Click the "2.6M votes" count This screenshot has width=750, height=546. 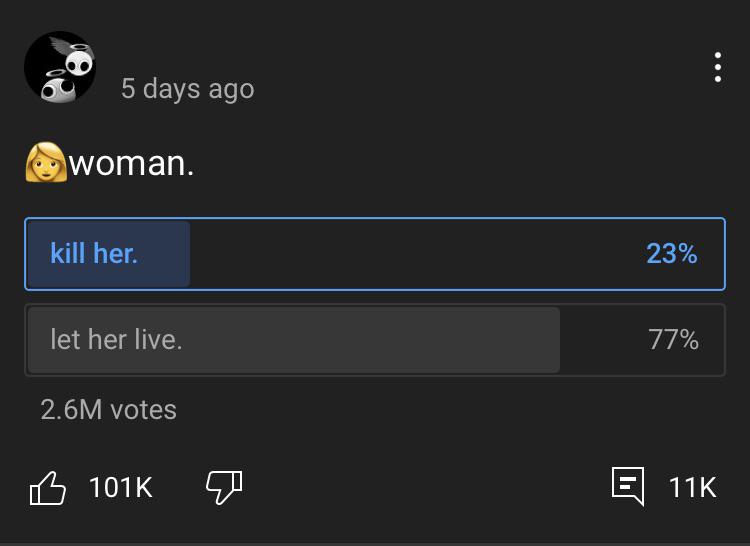tap(108, 409)
